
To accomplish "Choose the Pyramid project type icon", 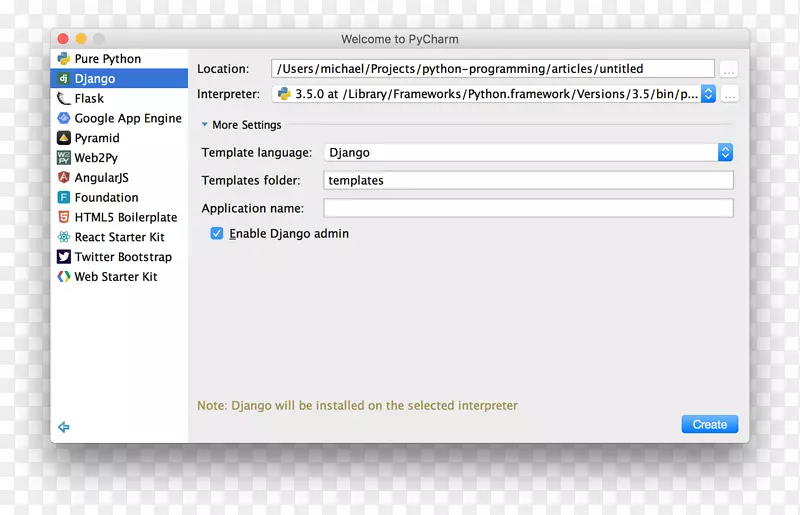I will pos(63,138).
